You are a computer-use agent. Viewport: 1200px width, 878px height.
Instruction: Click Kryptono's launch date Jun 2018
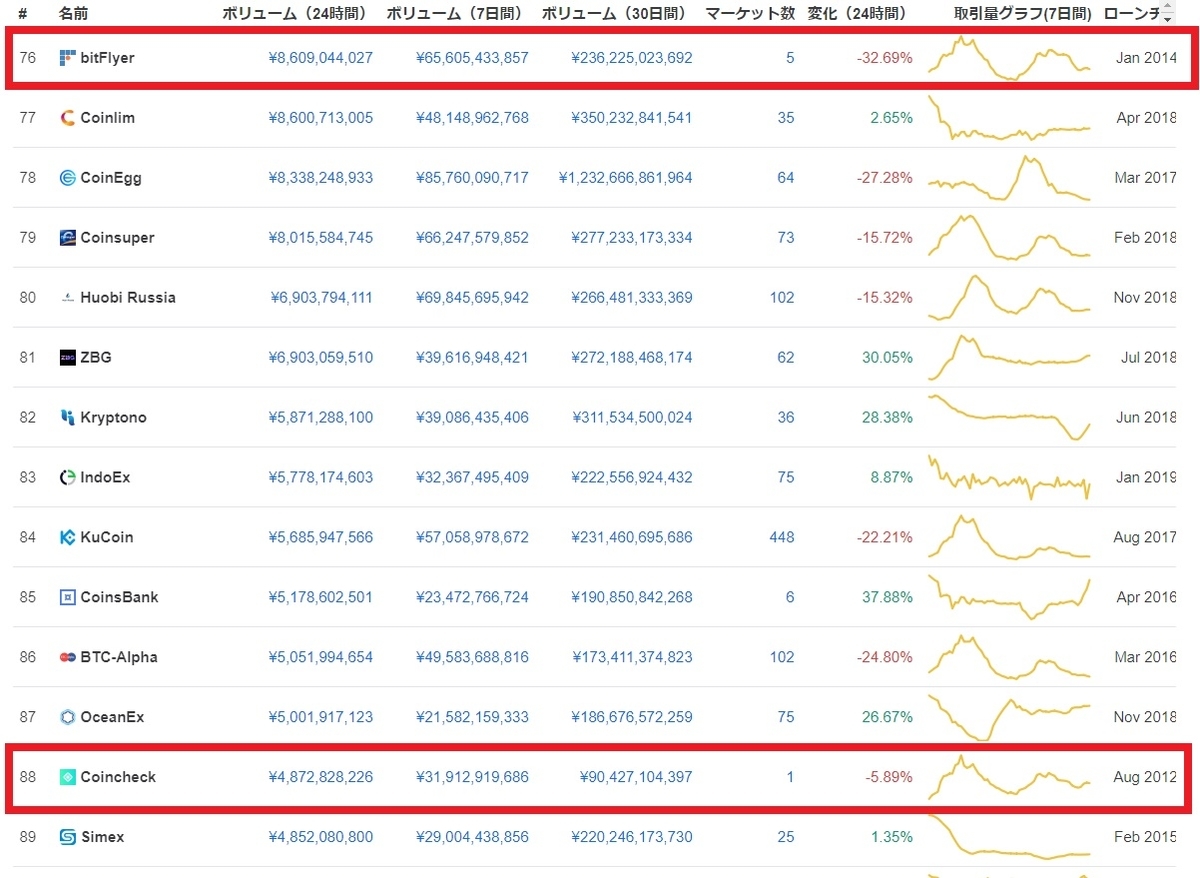tap(1146, 417)
